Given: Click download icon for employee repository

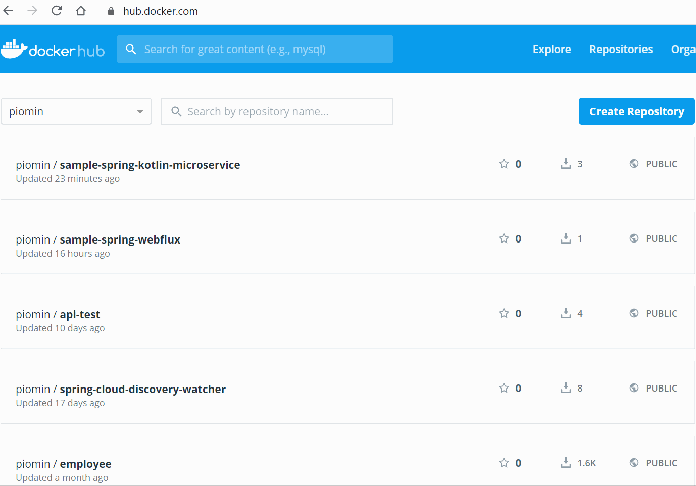Looking at the screenshot, I should coord(566,463).
